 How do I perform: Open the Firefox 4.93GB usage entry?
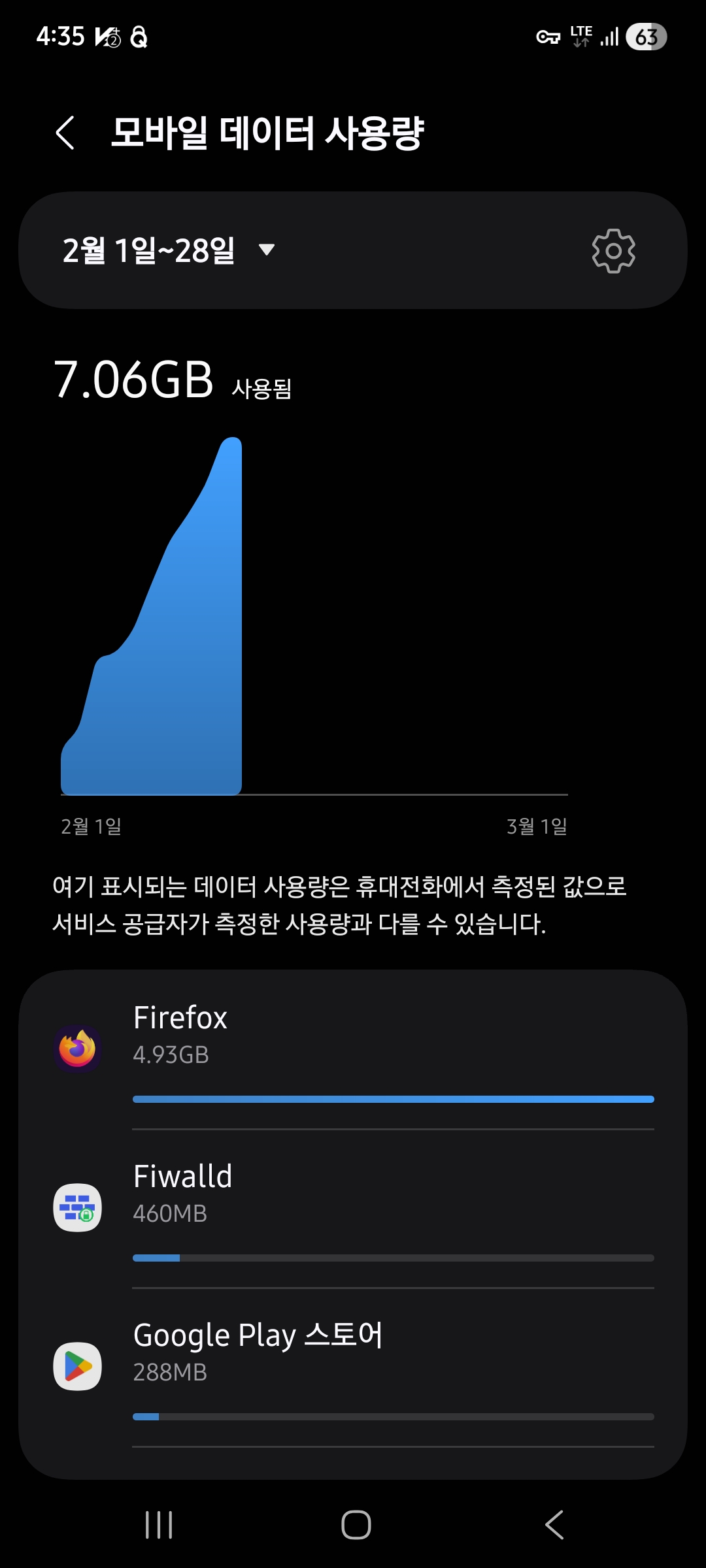[x=353, y=1051]
